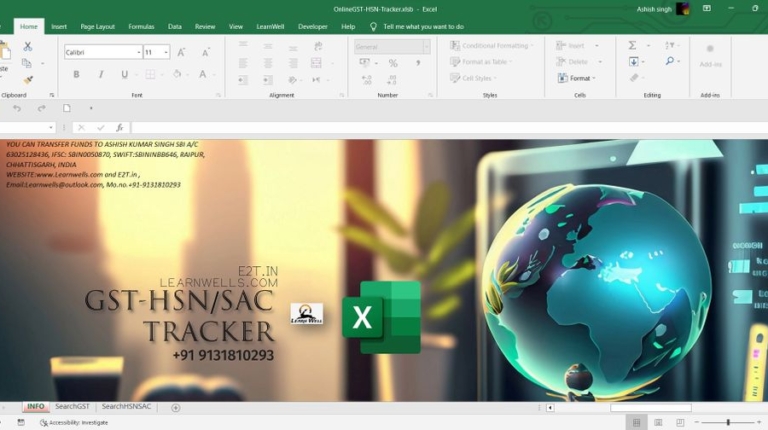The width and height of the screenshot is (768, 430).
Task: Toggle Italic formatting
Action: pyautogui.click(x=101, y=74)
